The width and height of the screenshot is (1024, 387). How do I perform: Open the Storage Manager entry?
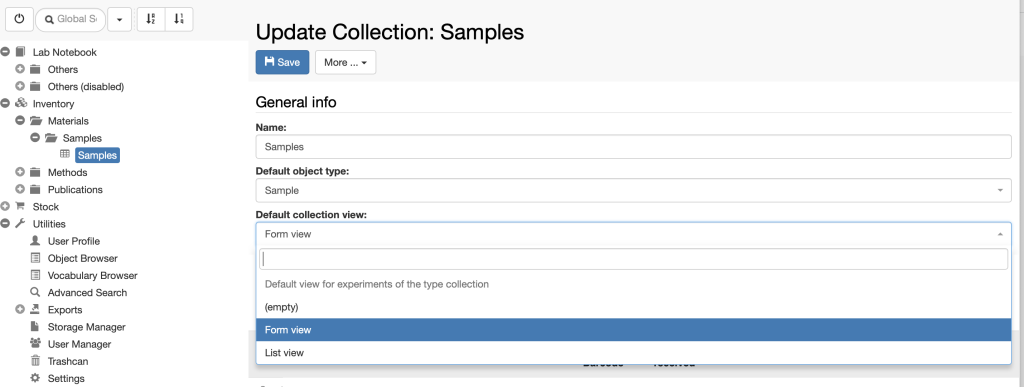[x=78, y=327]
